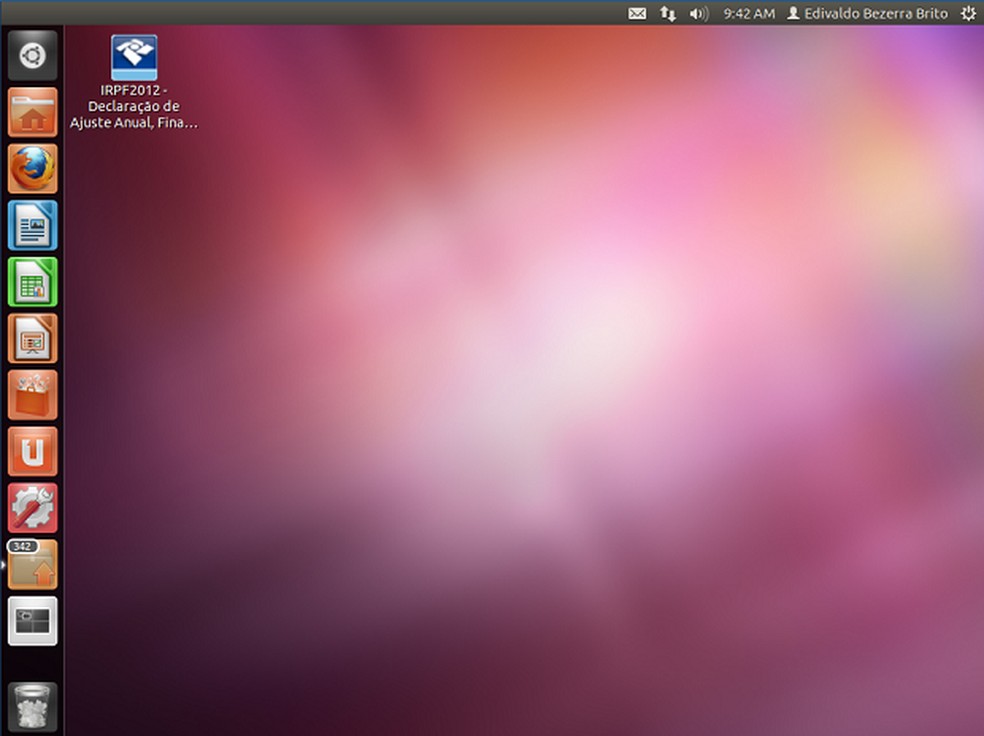Launch Ubuntu One from launcher

(x=33, y=451)
